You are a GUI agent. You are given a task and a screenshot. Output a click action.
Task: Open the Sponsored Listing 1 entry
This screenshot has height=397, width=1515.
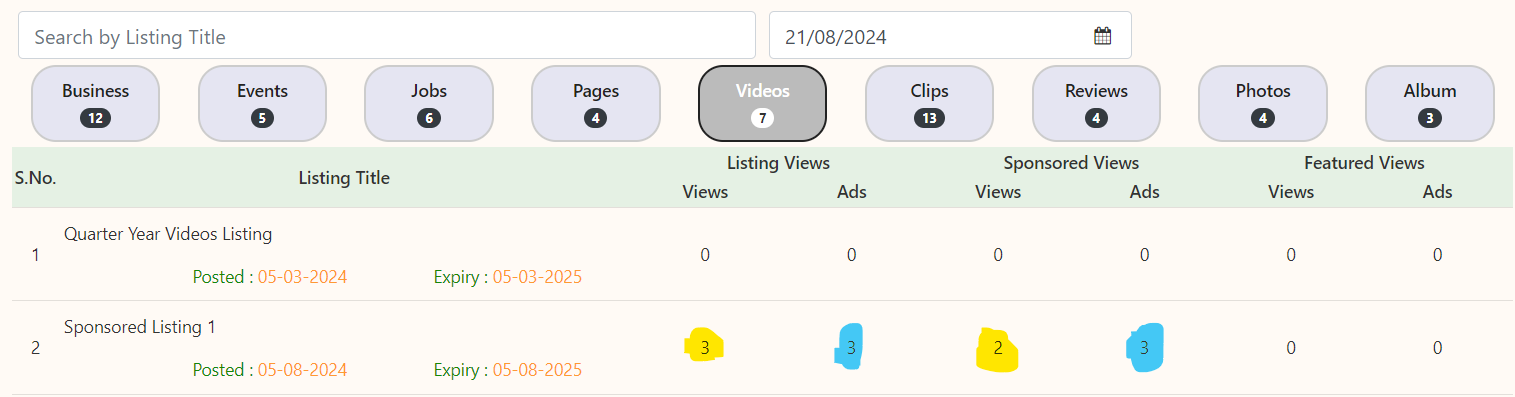click(140, 327)
